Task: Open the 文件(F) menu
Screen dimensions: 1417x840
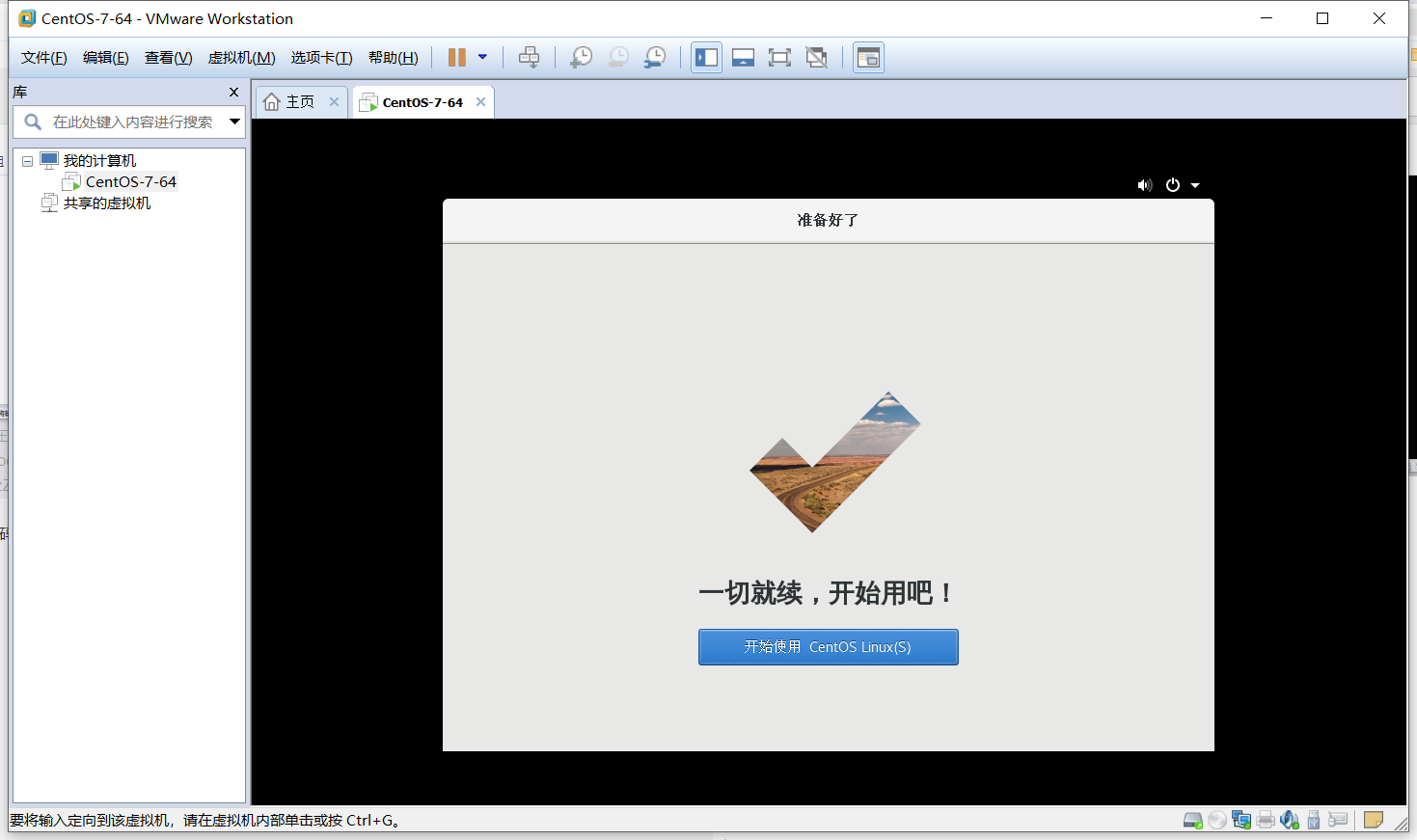Action: (x=44, y=58)
